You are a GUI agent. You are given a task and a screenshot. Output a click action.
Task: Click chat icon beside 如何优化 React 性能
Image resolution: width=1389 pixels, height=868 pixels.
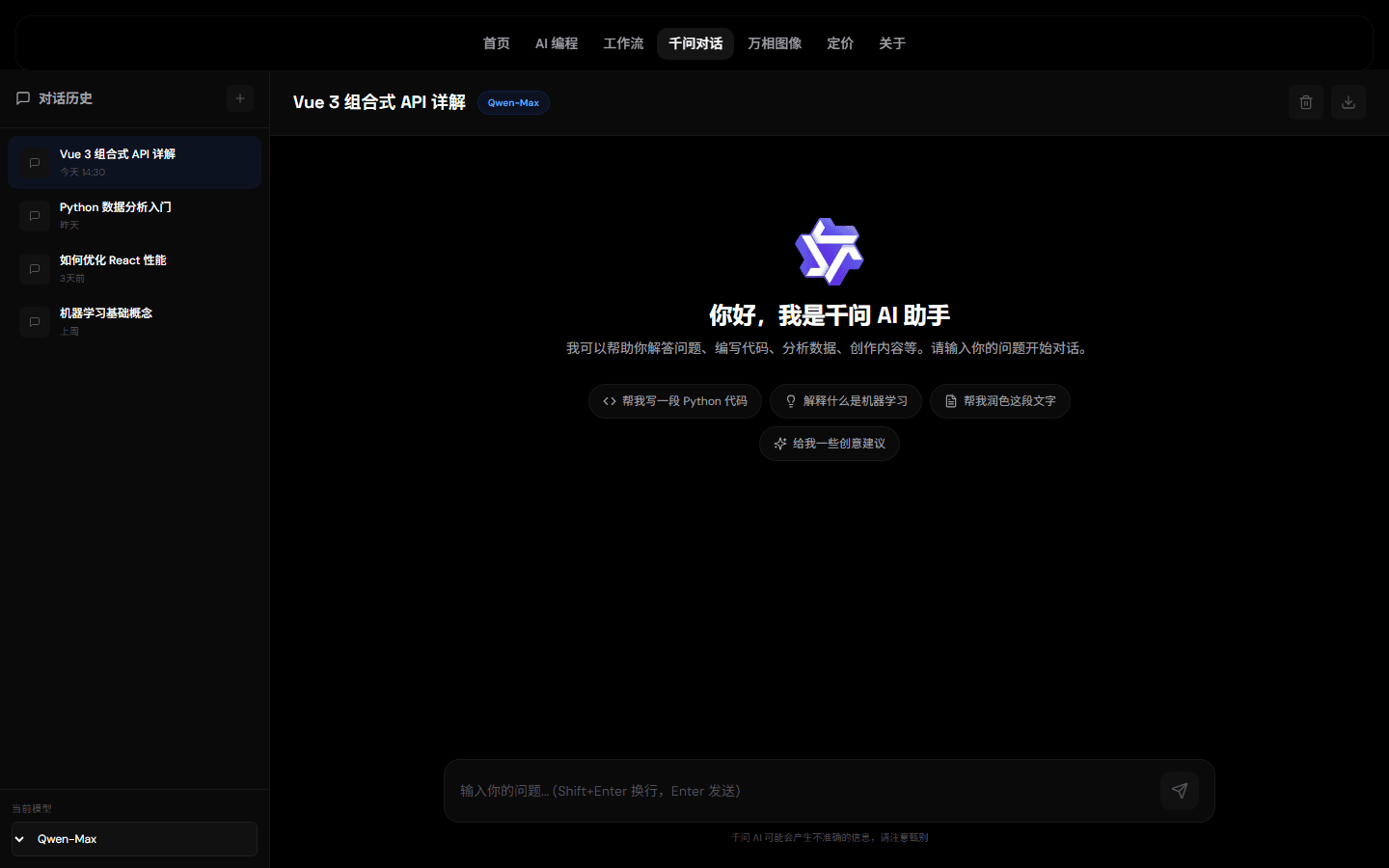pyautogui.click(x=35, y=269)
